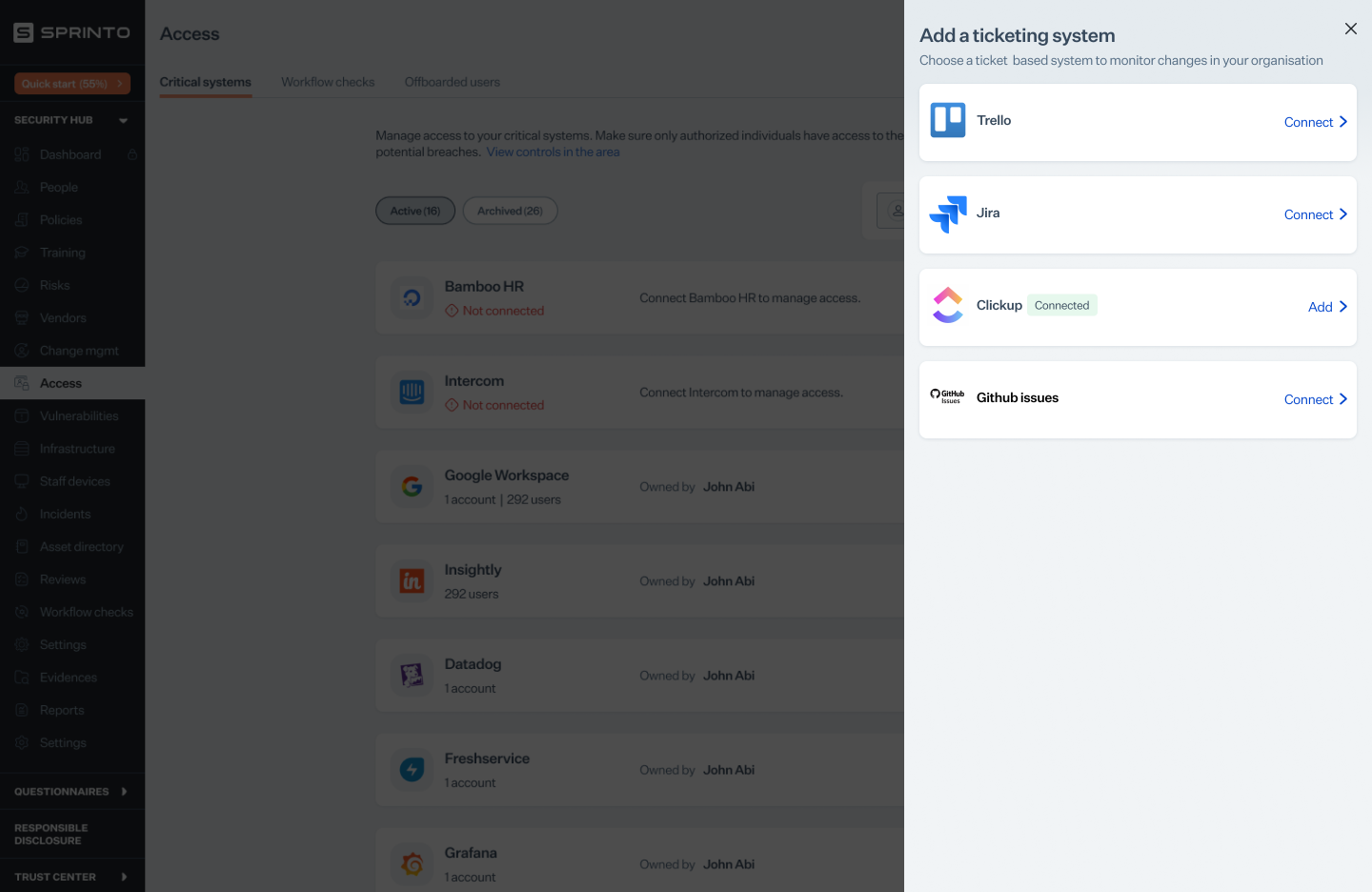Click the chevron next to Trello Connect
The height and width of the screenshot is (892, 1372).
(1342, 122)
